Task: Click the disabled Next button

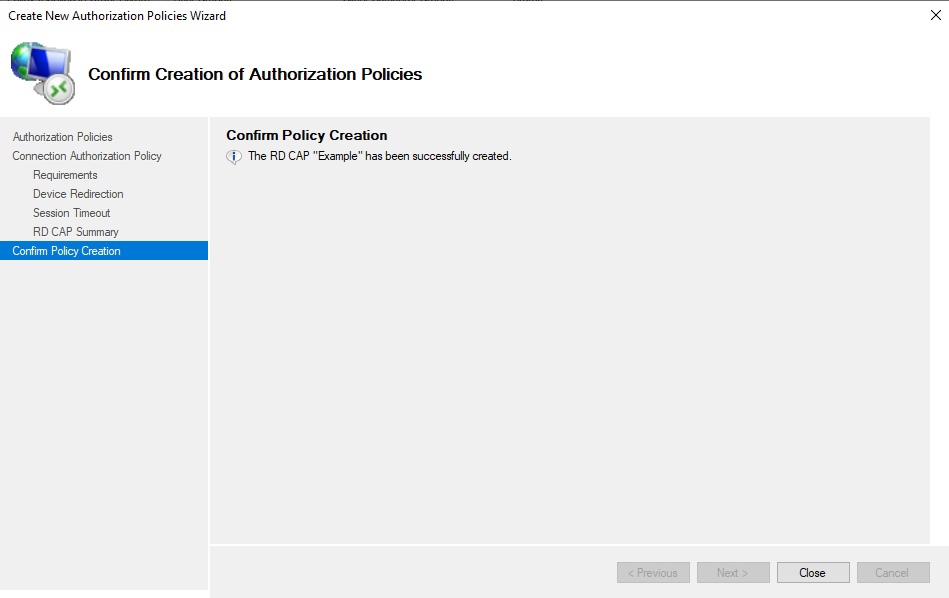Action: (x=733, y=573)
